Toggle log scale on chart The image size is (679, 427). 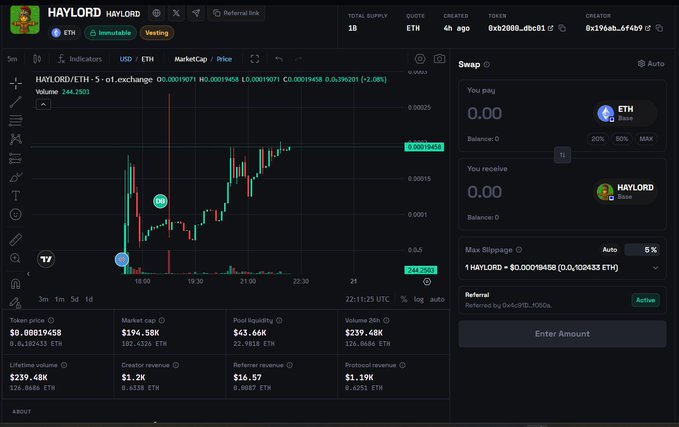[418, 299]
